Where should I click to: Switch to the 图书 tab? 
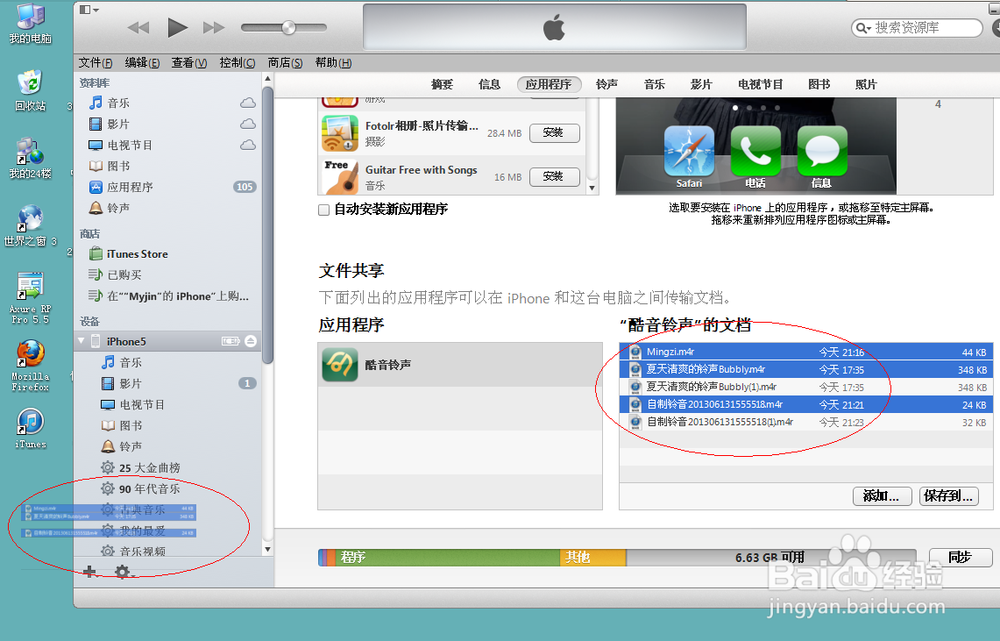pyautogui.click(x=819, y=84)
